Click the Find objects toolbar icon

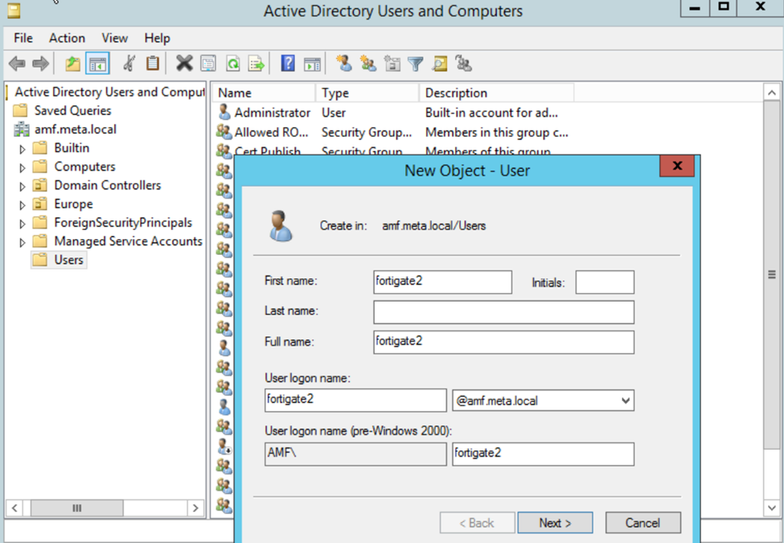click(440, 64)
